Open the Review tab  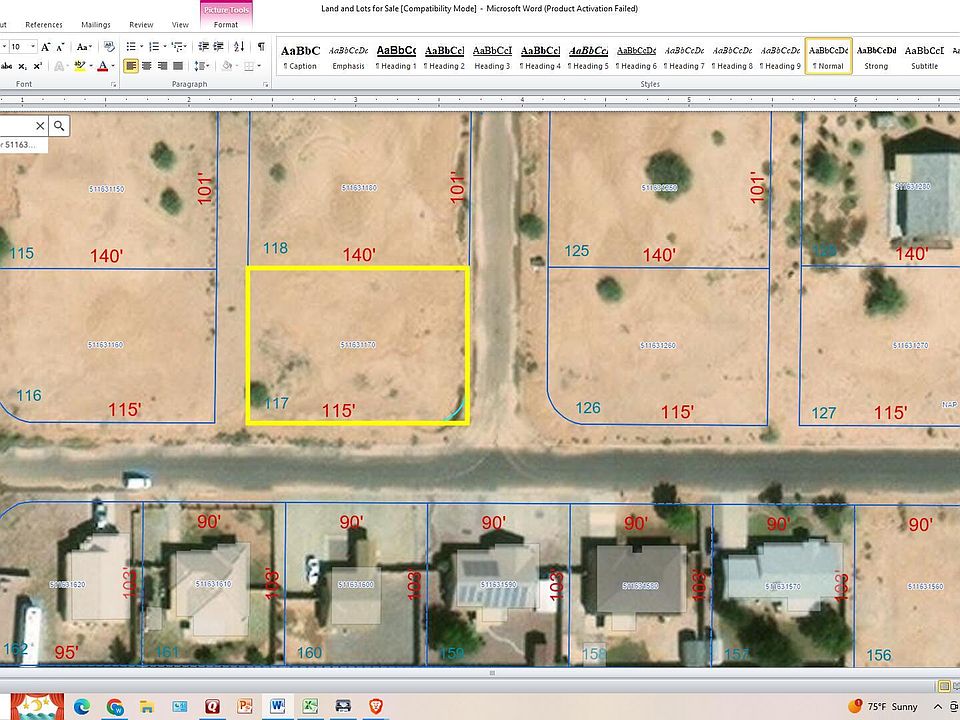[141, 24]
